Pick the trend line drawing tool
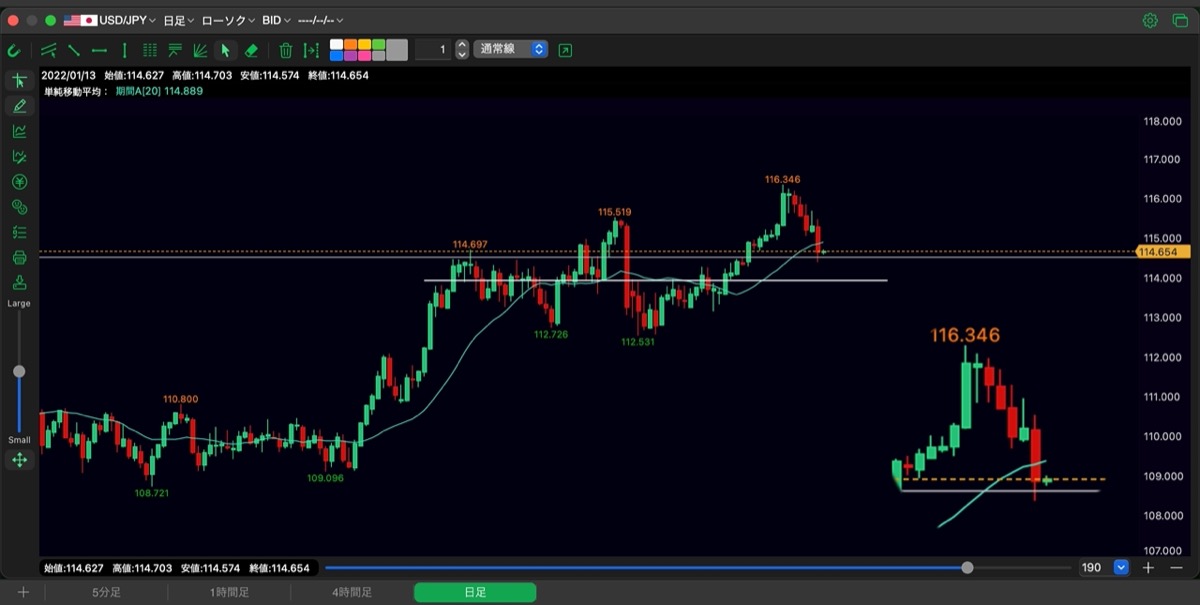 pyautogui.click(x=74, y=50)
